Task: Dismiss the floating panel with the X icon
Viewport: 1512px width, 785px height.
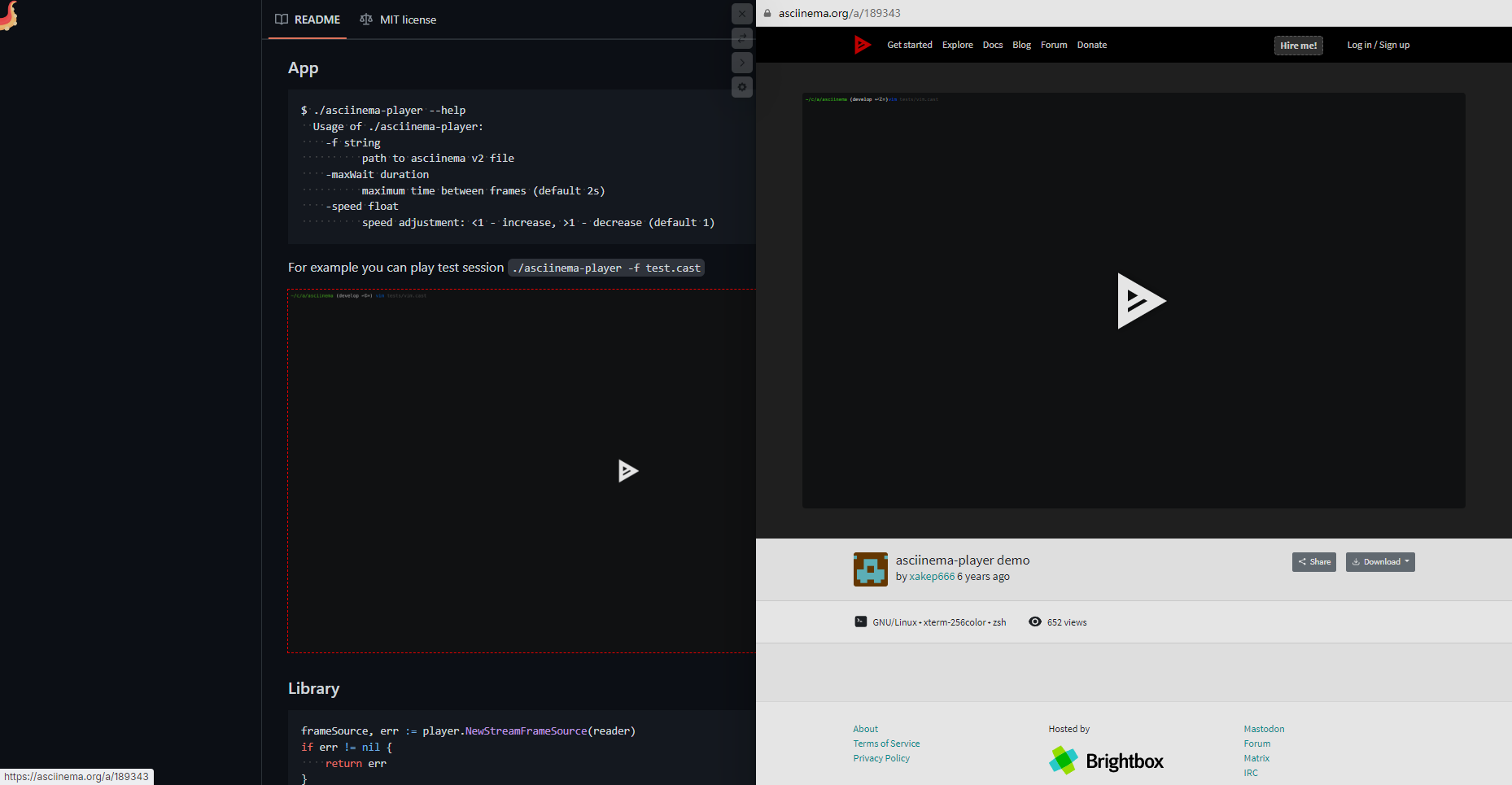Action: 741,14
